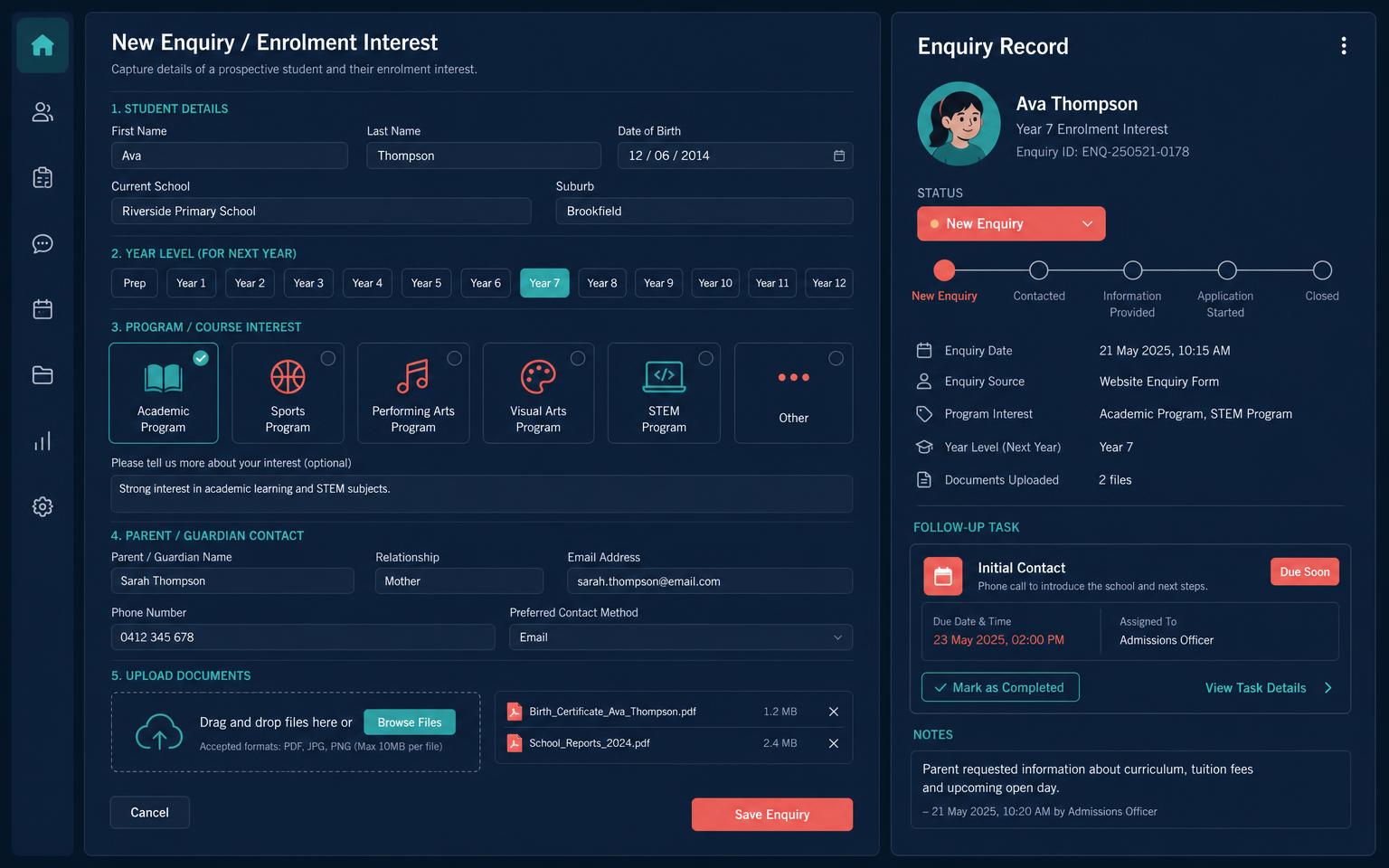Open the calendar sidebar icon
1389x868 pixels.
tap(43, 309)
